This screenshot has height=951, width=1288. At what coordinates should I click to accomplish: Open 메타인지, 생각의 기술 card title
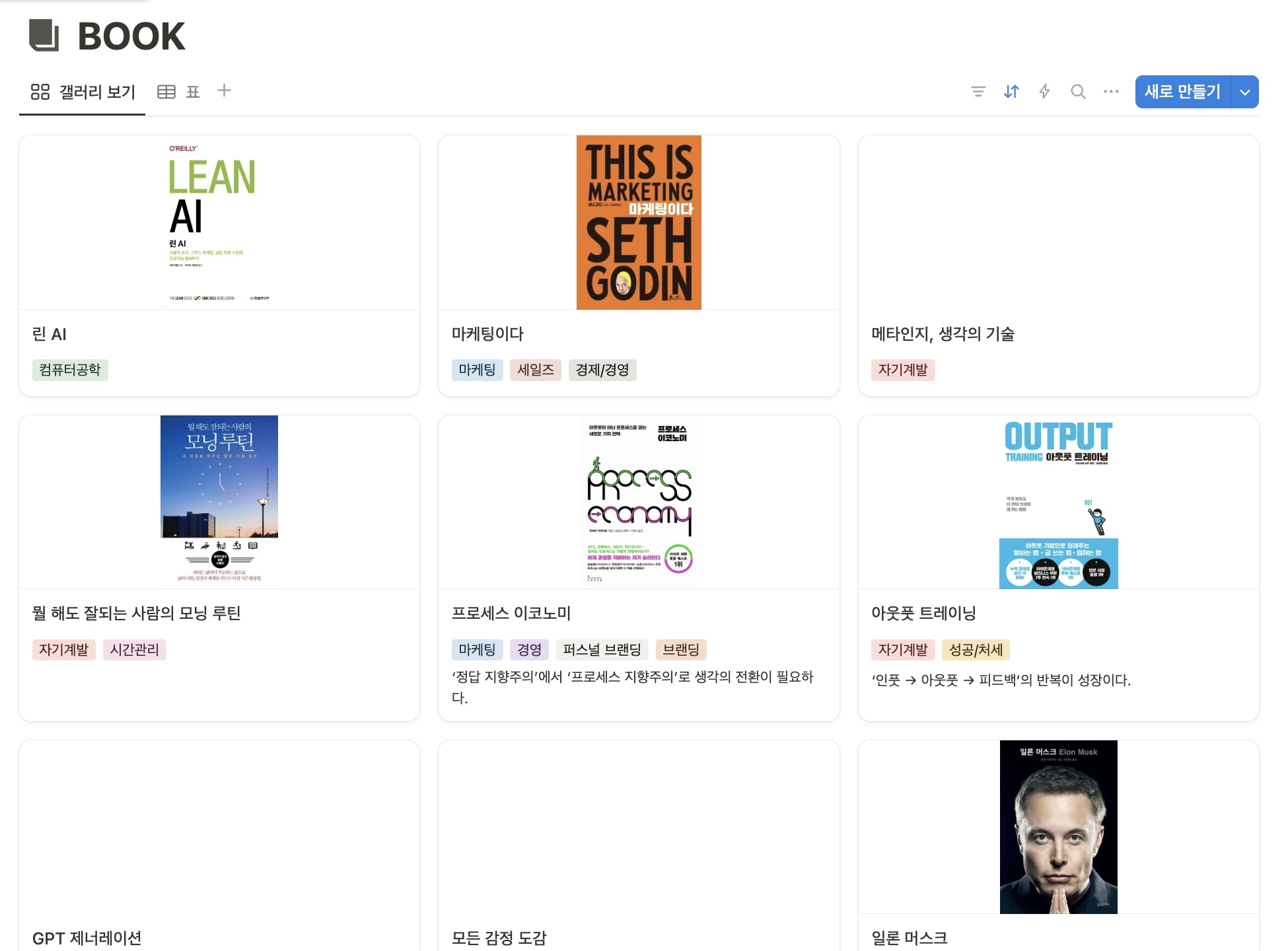tap(943, 334)
